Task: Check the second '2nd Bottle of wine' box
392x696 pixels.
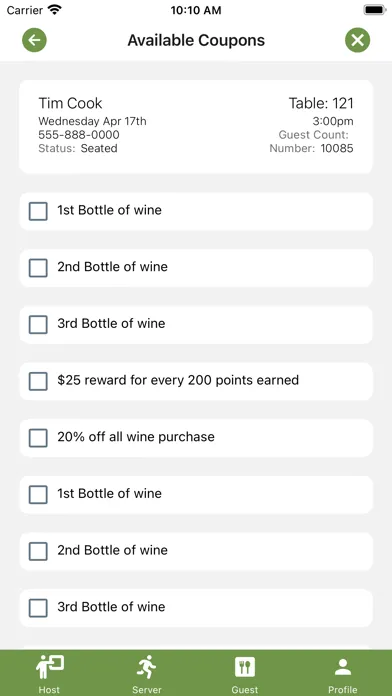Action: point(38,551)
